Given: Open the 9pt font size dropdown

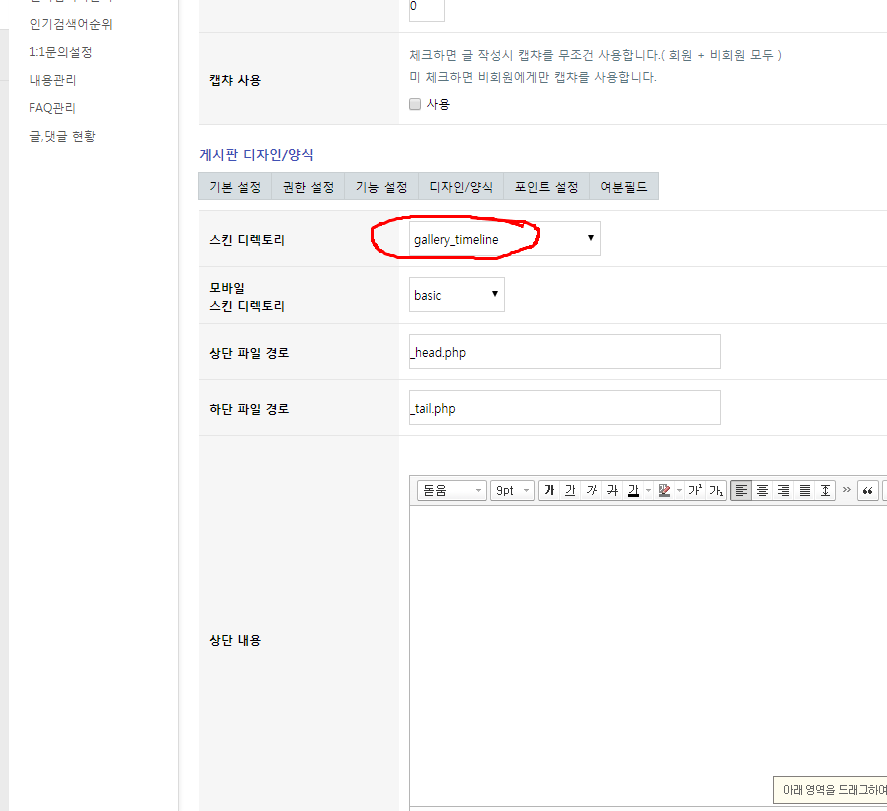Looking at the screenshot, I should click(512, 490).
